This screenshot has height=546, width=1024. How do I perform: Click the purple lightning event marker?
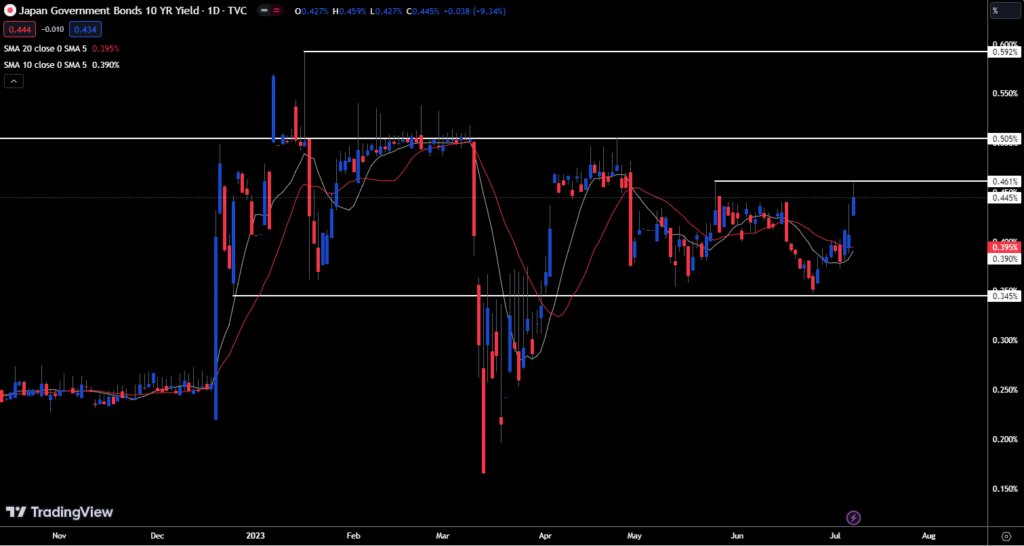point(854,518)
